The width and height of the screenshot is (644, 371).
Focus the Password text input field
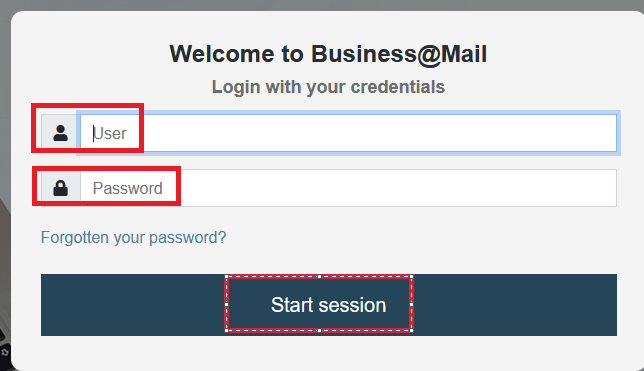click(x=348, y=188)
